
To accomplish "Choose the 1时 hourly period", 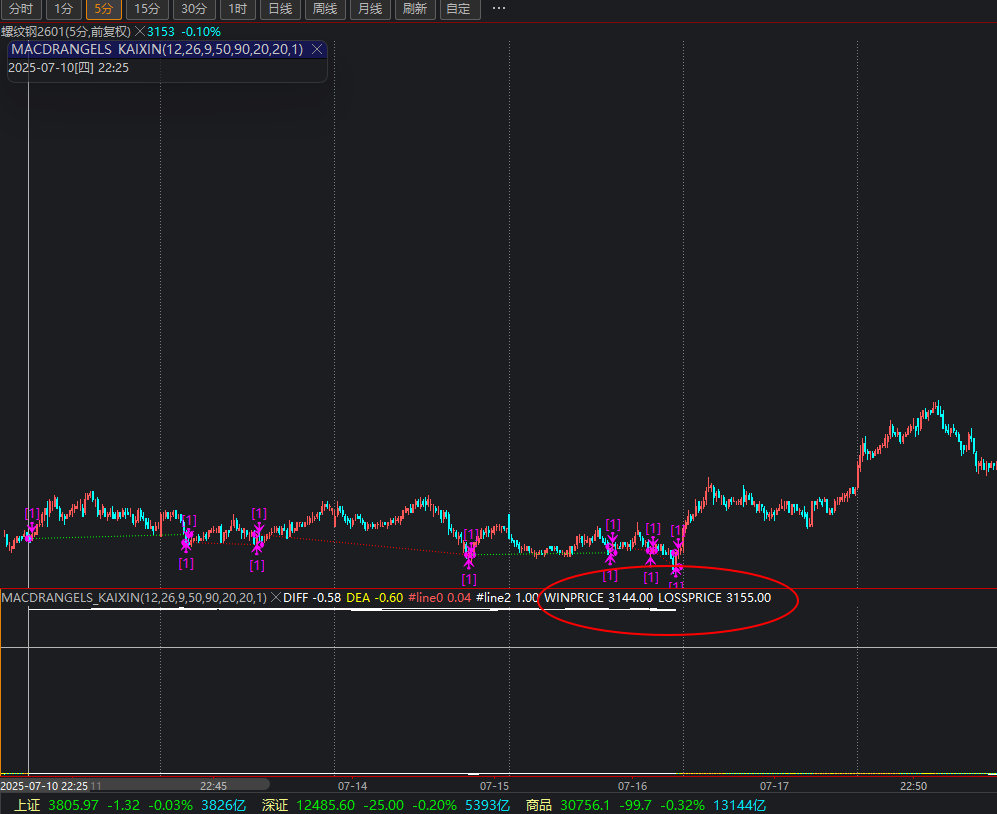I will click(x=238, y=9).
